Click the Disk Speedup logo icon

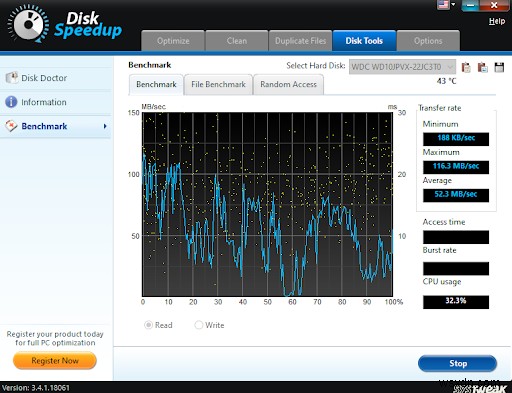[28, 24]
